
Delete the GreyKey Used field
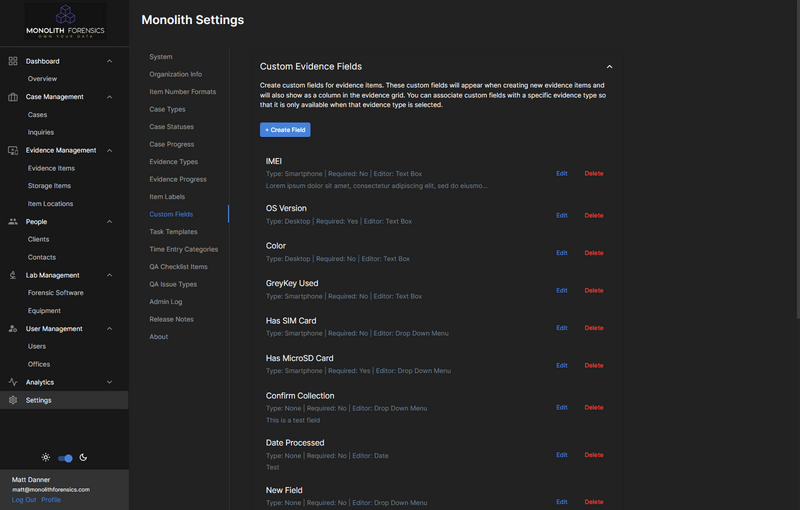[x=594, y=290]
